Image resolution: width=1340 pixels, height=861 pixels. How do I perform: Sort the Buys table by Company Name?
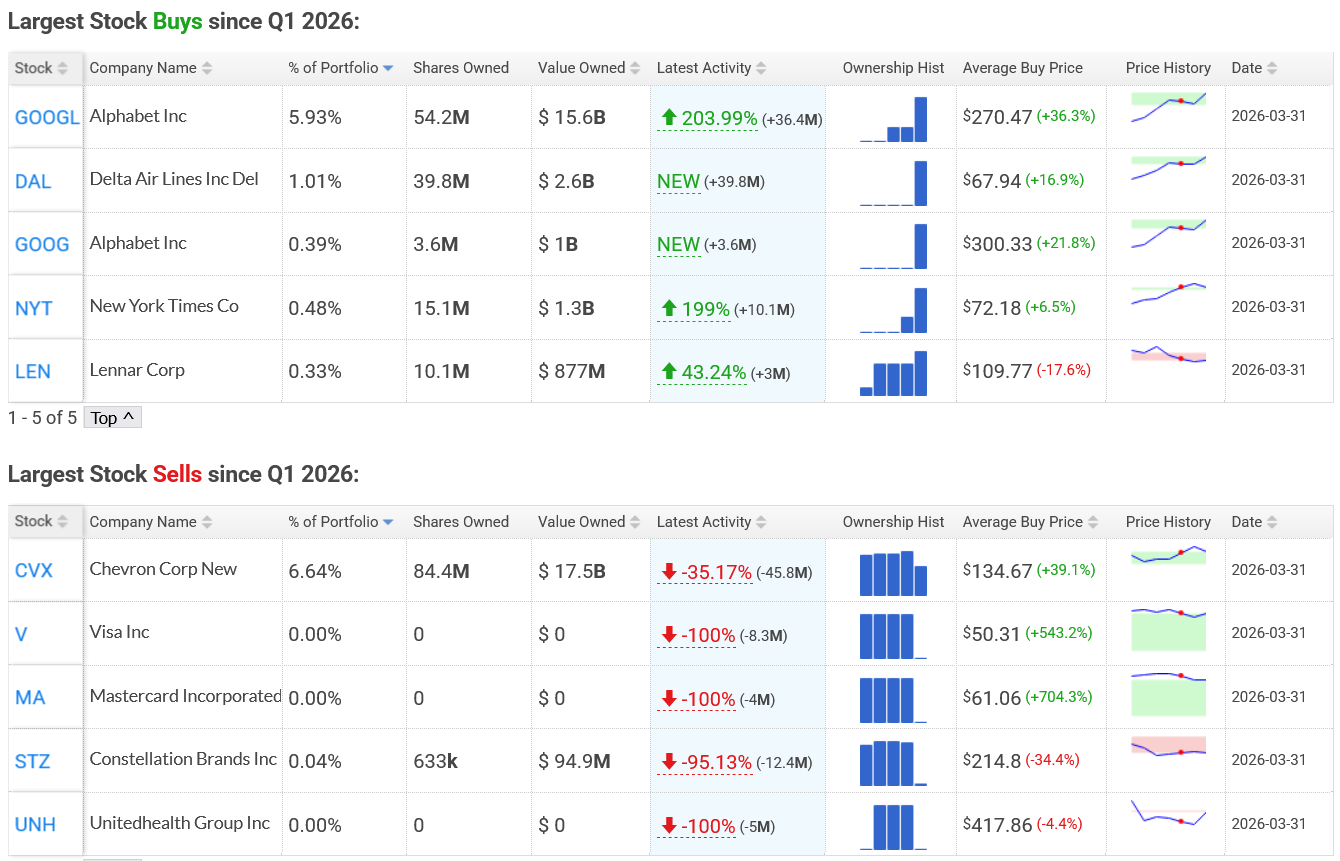point(151,68)
